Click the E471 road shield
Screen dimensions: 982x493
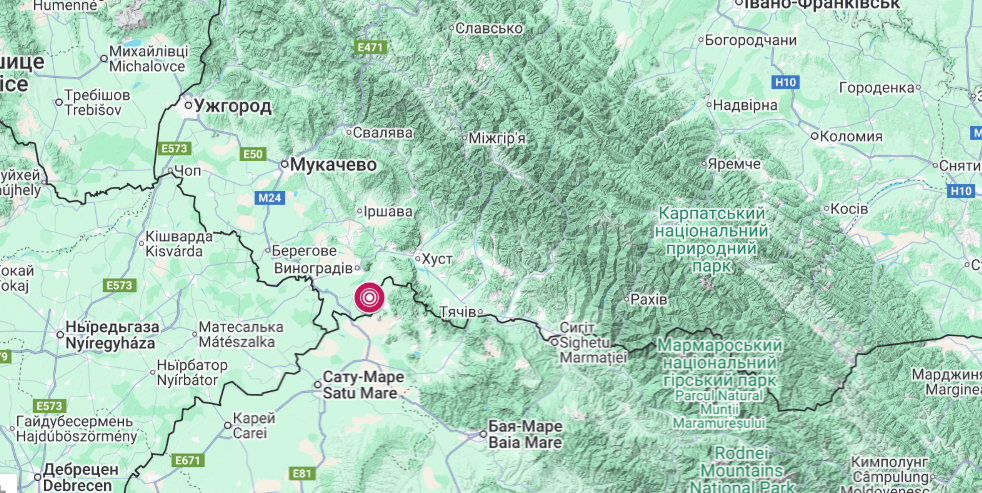pyautogui.click(x=370, y=48)
